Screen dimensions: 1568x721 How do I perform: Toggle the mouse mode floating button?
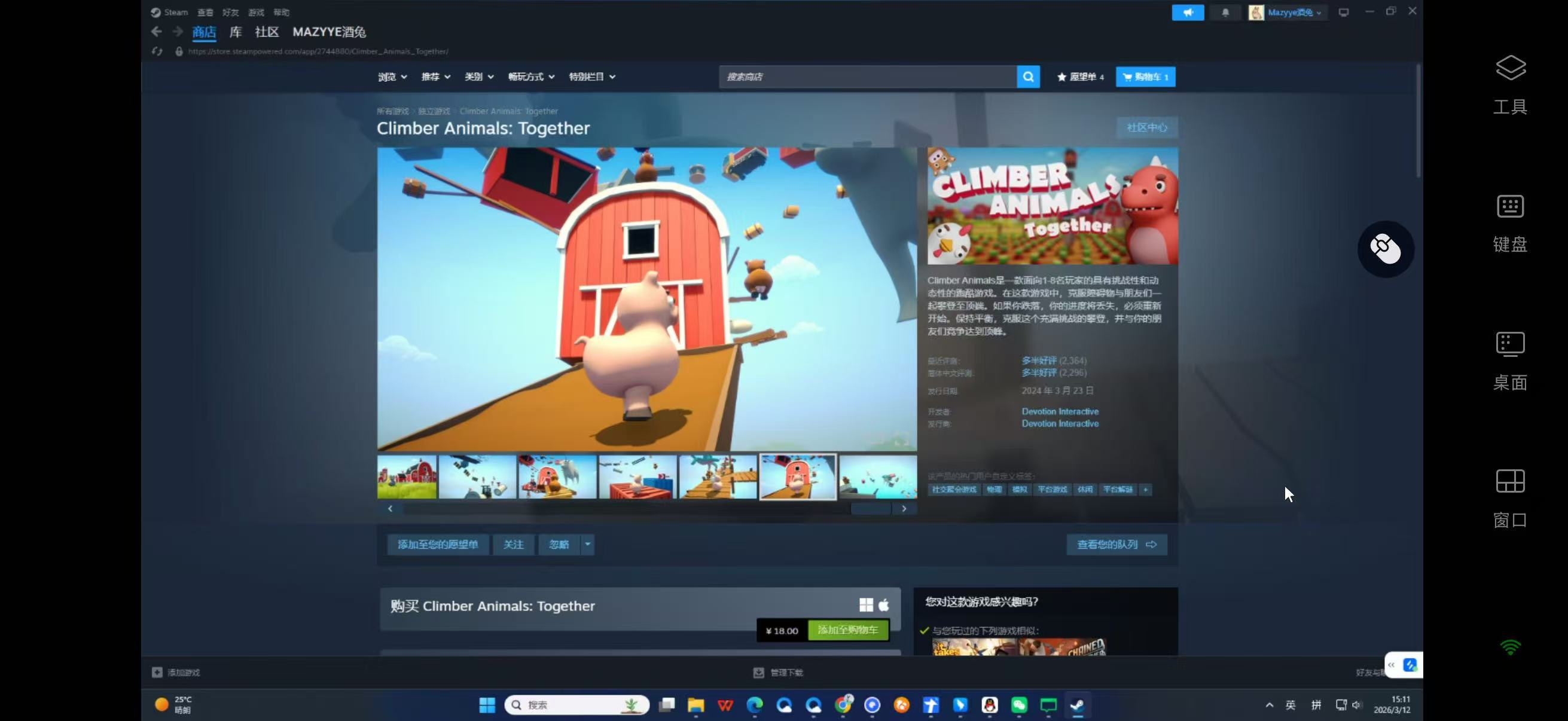(x=1386, y=249)
